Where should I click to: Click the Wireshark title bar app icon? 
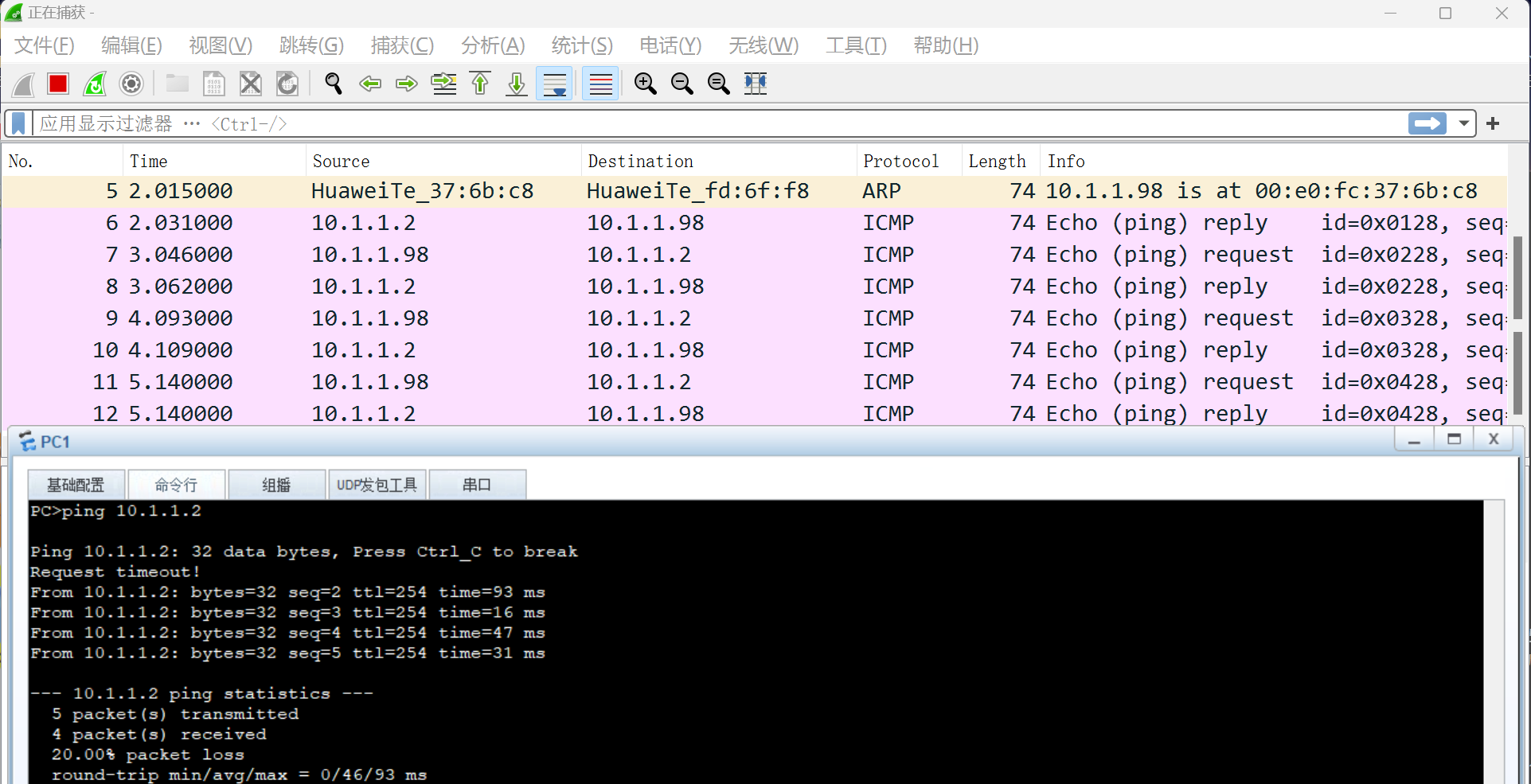pos(14,13)
